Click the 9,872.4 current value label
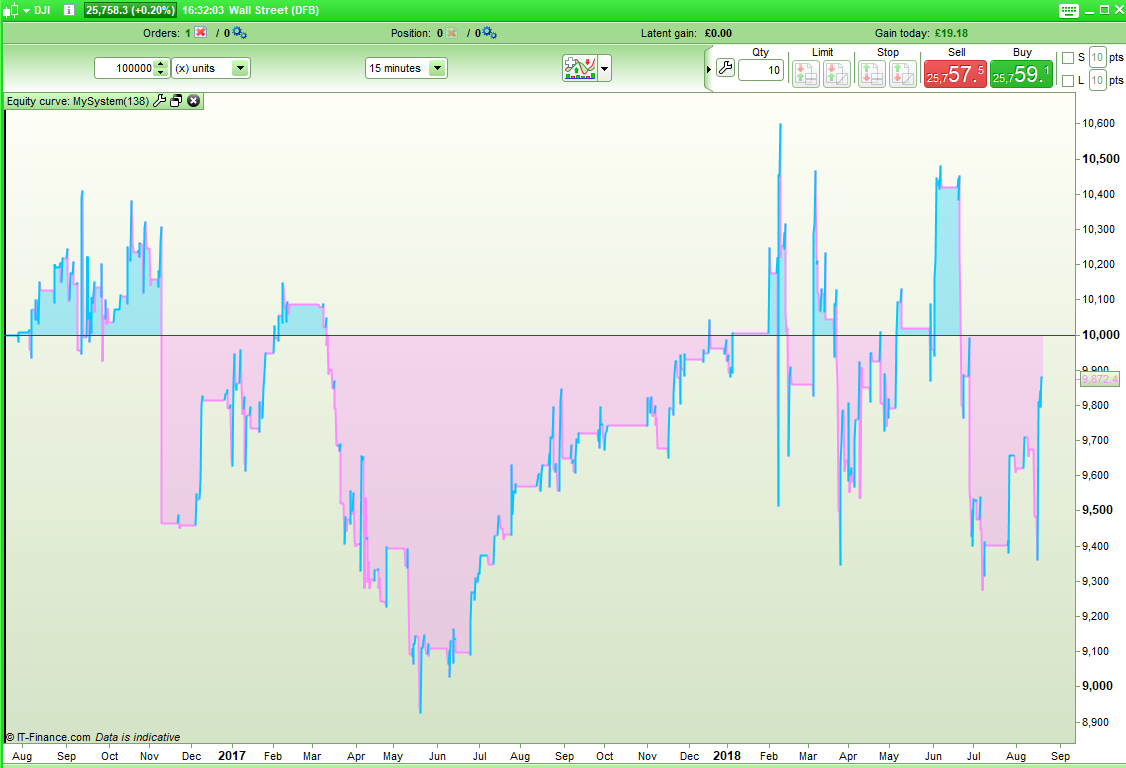The width and height of the screenshot is (1126, 768). click(1099, 379)
